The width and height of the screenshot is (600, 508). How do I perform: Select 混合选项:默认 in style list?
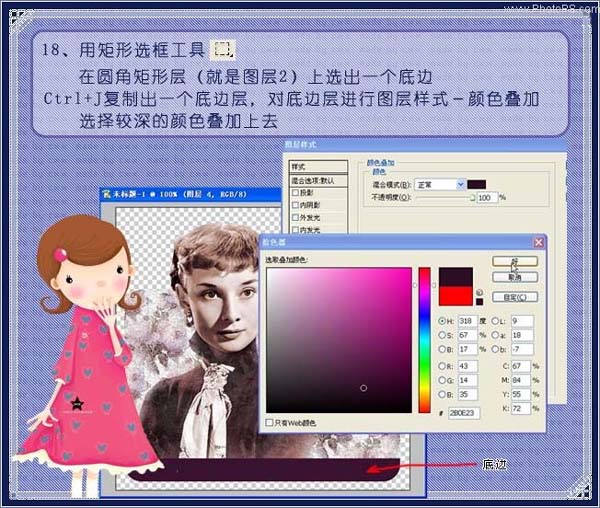click(x=318, y=181)
